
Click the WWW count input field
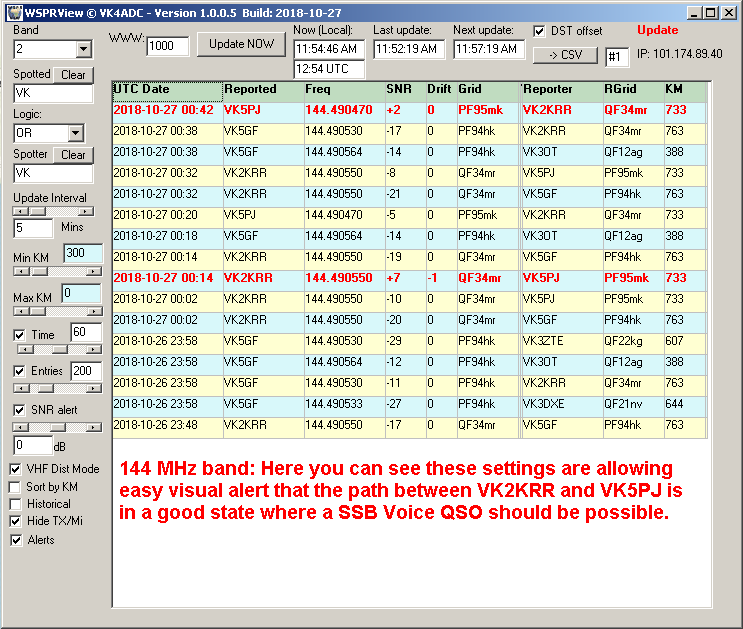tap(167, 46)
